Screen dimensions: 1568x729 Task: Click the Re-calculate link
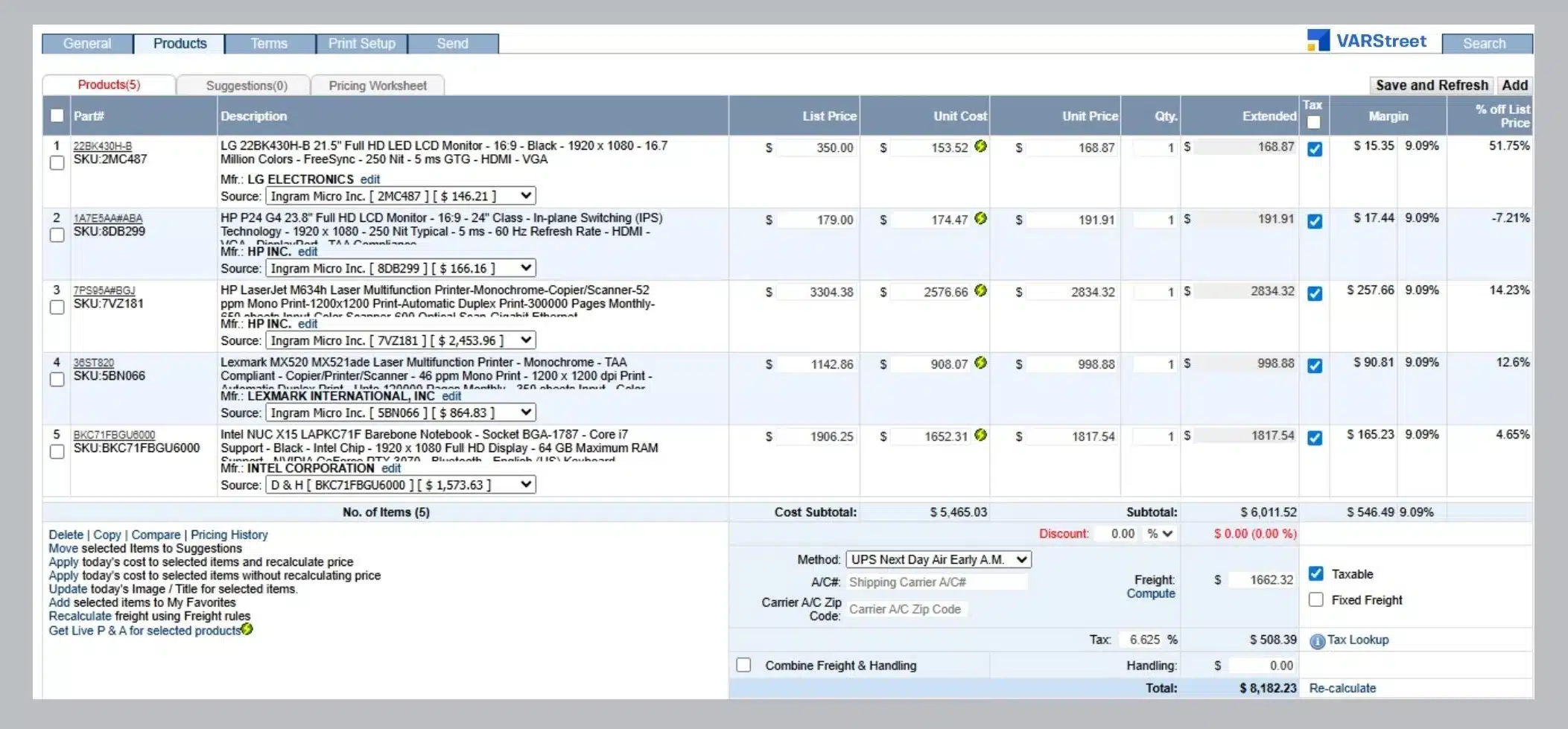pyautogui.click(x=1342, y=688)
